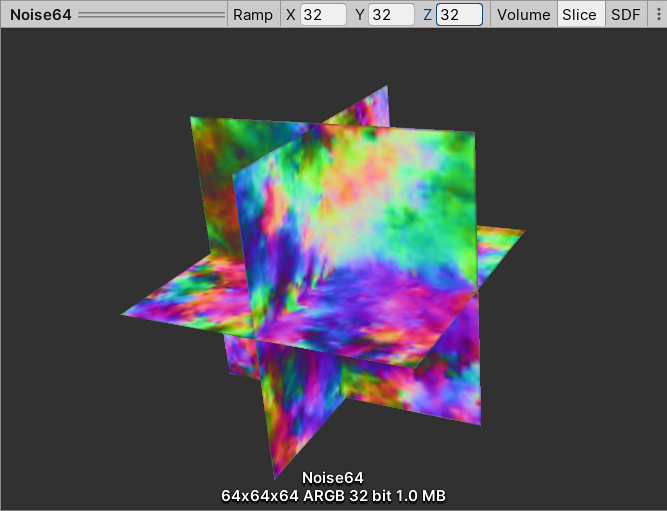Grab the preview header drag handle lines
Image resolution: width=667 pixels, height=511 pixels.
[152, 15]
